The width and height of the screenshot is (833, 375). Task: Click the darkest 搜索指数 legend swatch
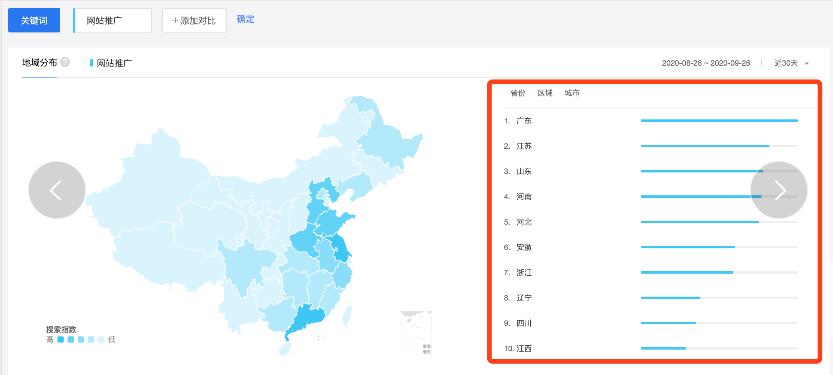tap(61, 339)
